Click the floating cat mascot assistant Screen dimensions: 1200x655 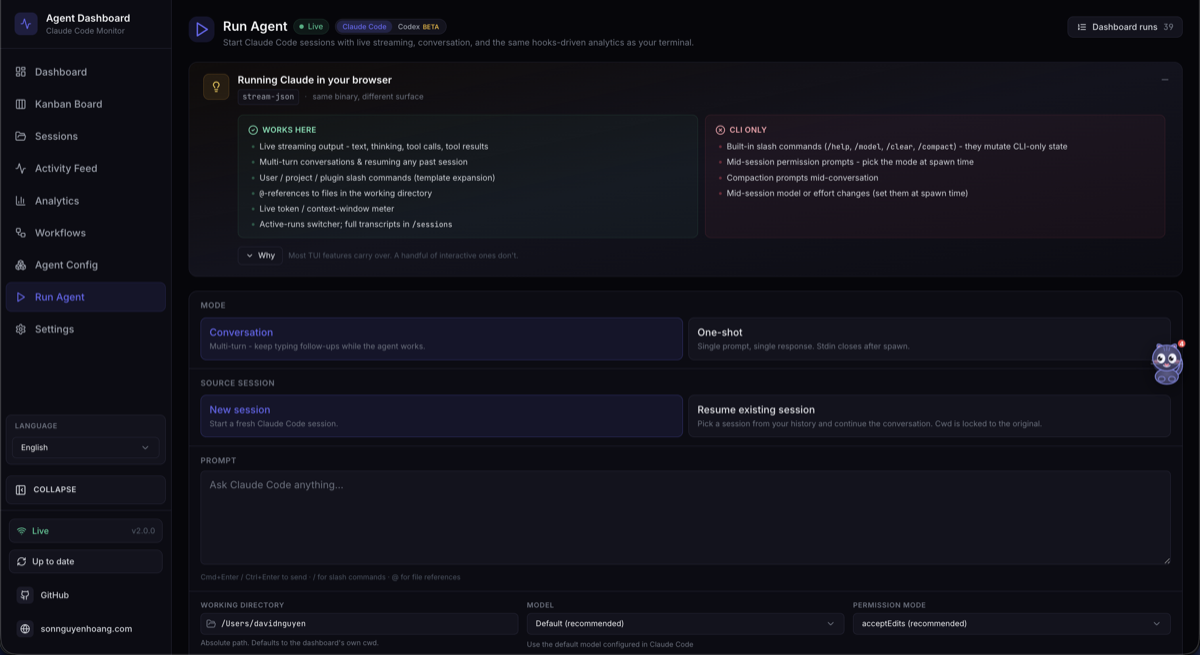tap(1167, 363)
